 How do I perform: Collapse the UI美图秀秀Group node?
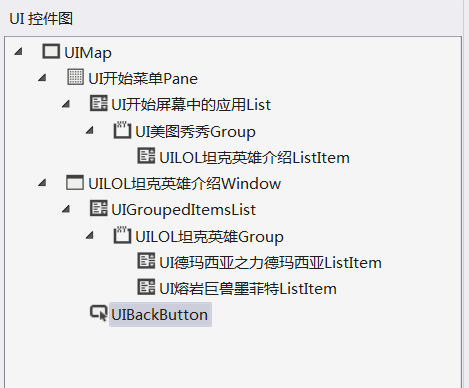89,130
